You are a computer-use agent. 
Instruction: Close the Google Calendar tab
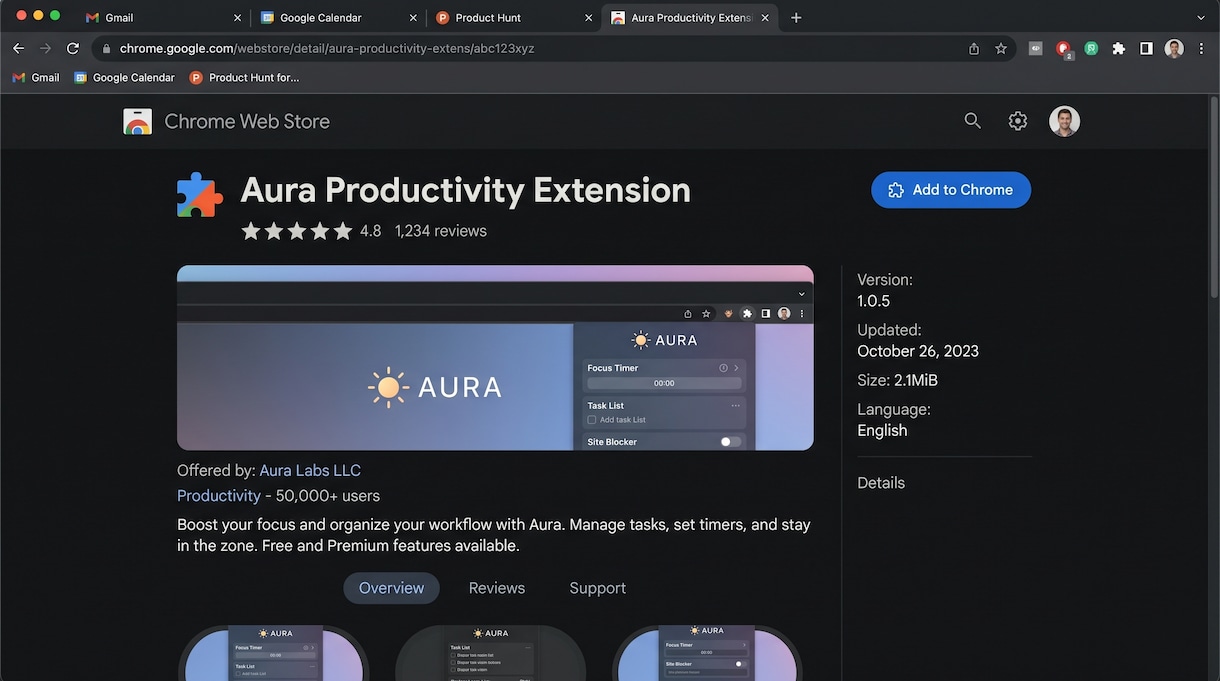[413, 18]
